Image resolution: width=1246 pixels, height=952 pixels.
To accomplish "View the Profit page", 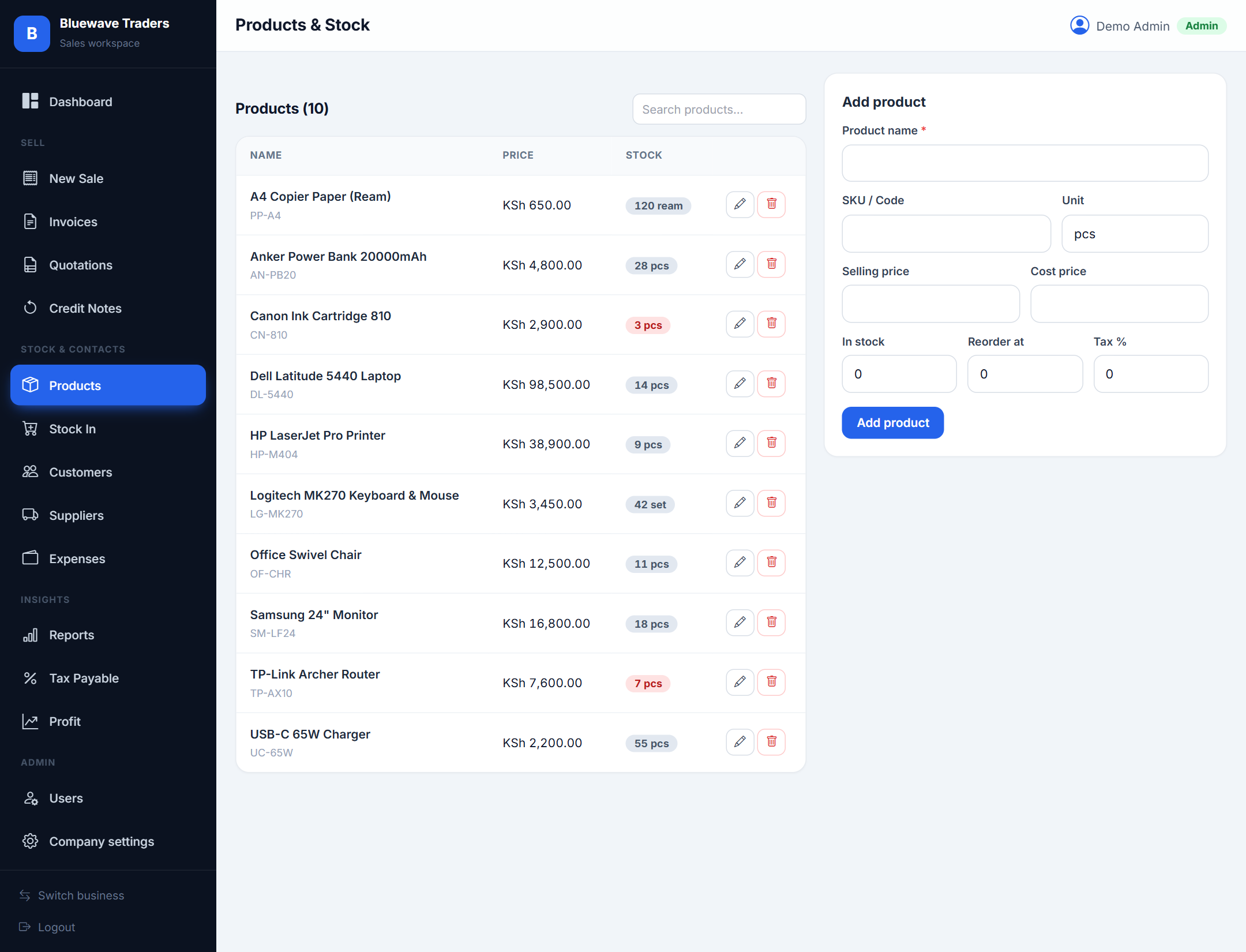I will click(108, 721).
